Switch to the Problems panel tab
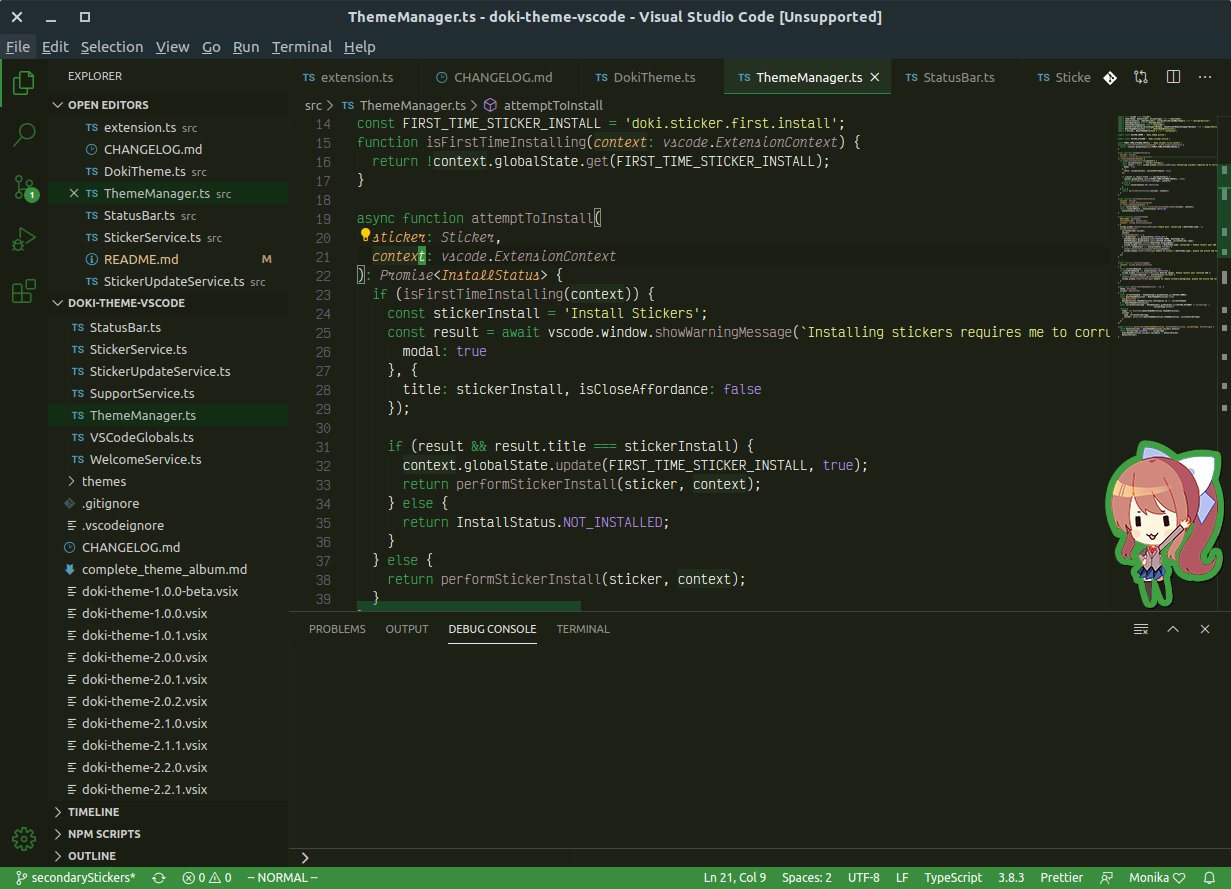The width and height of the screenshot is (1231, 889). click(x=337, y=629)
